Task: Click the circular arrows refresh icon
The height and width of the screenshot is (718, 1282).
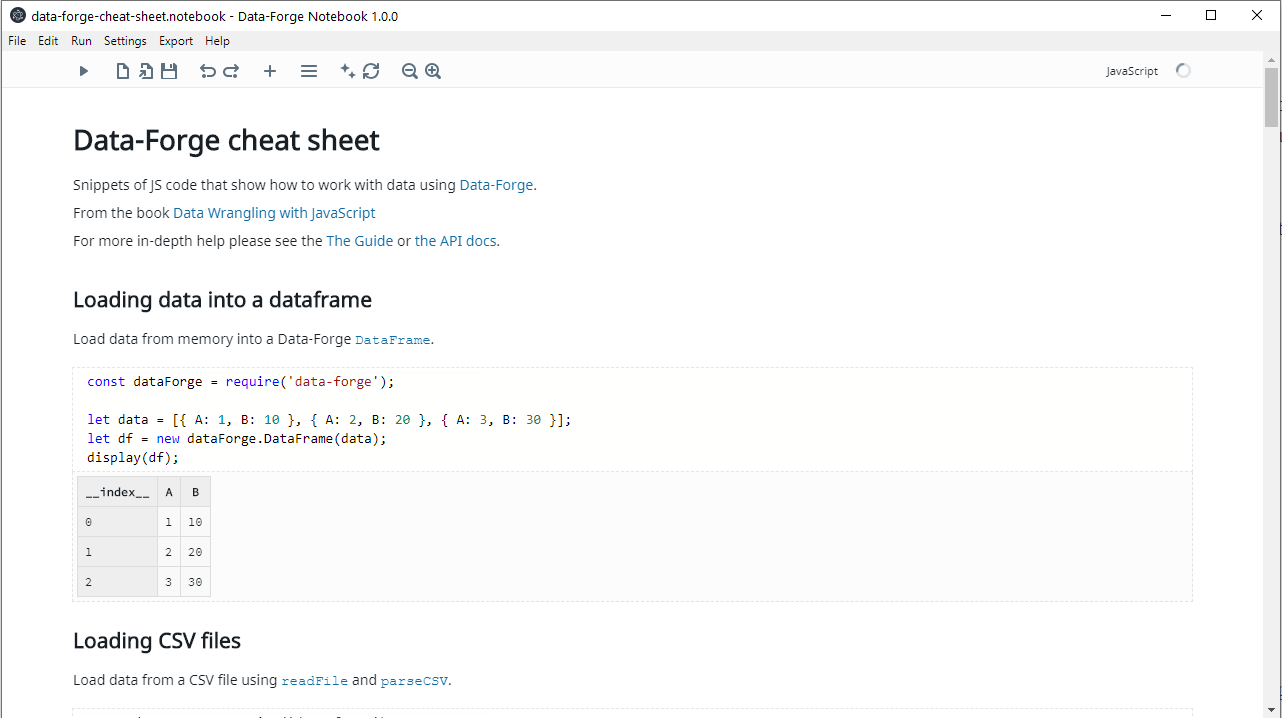Action: pos(371,71)
